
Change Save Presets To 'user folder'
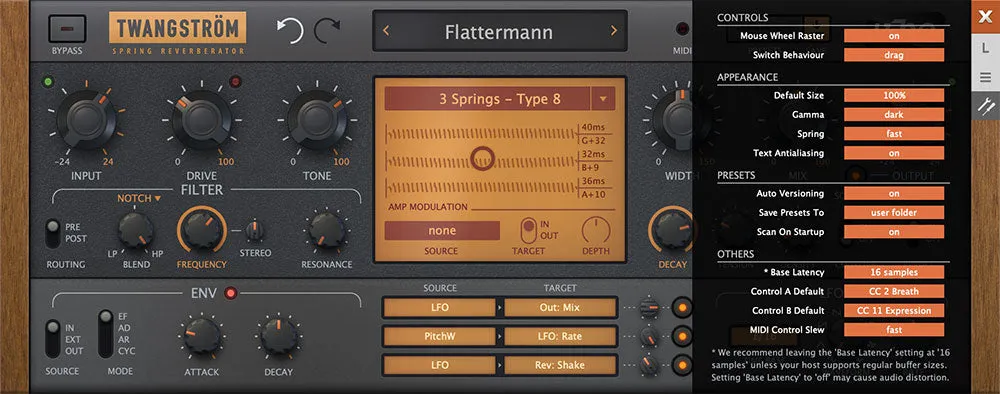tap(894, 212)
